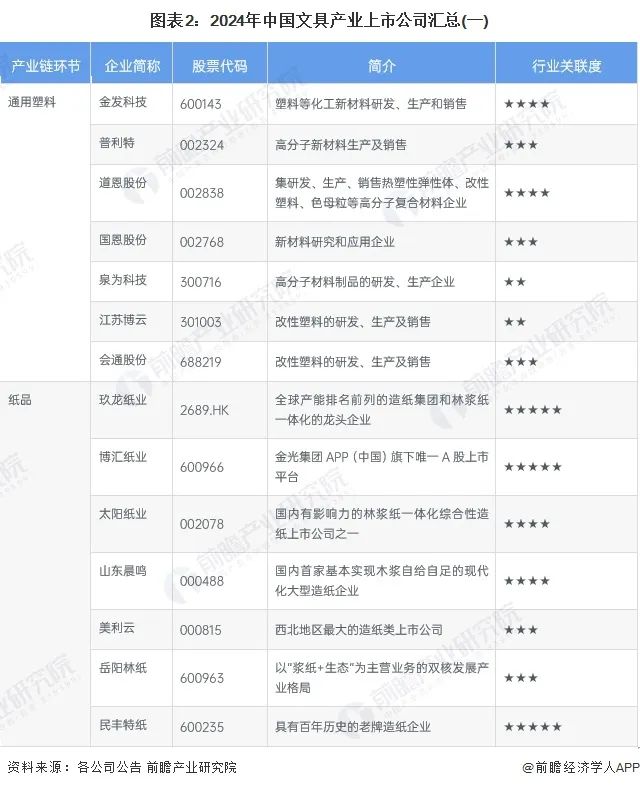Click company name 金发科技
This screenshot has height=788, width=640.
123,102
